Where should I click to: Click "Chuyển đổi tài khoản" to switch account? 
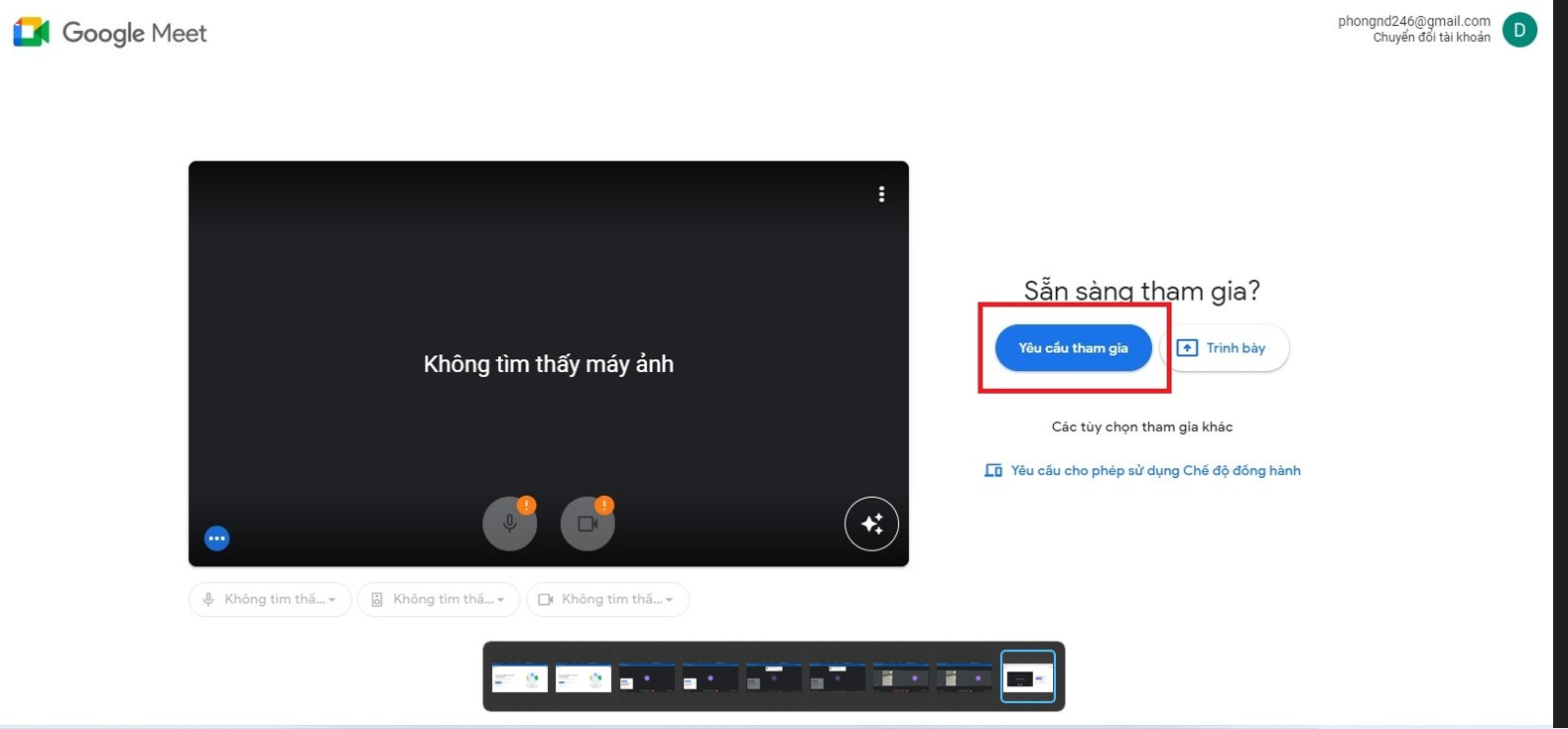[x=1431, y=38]
